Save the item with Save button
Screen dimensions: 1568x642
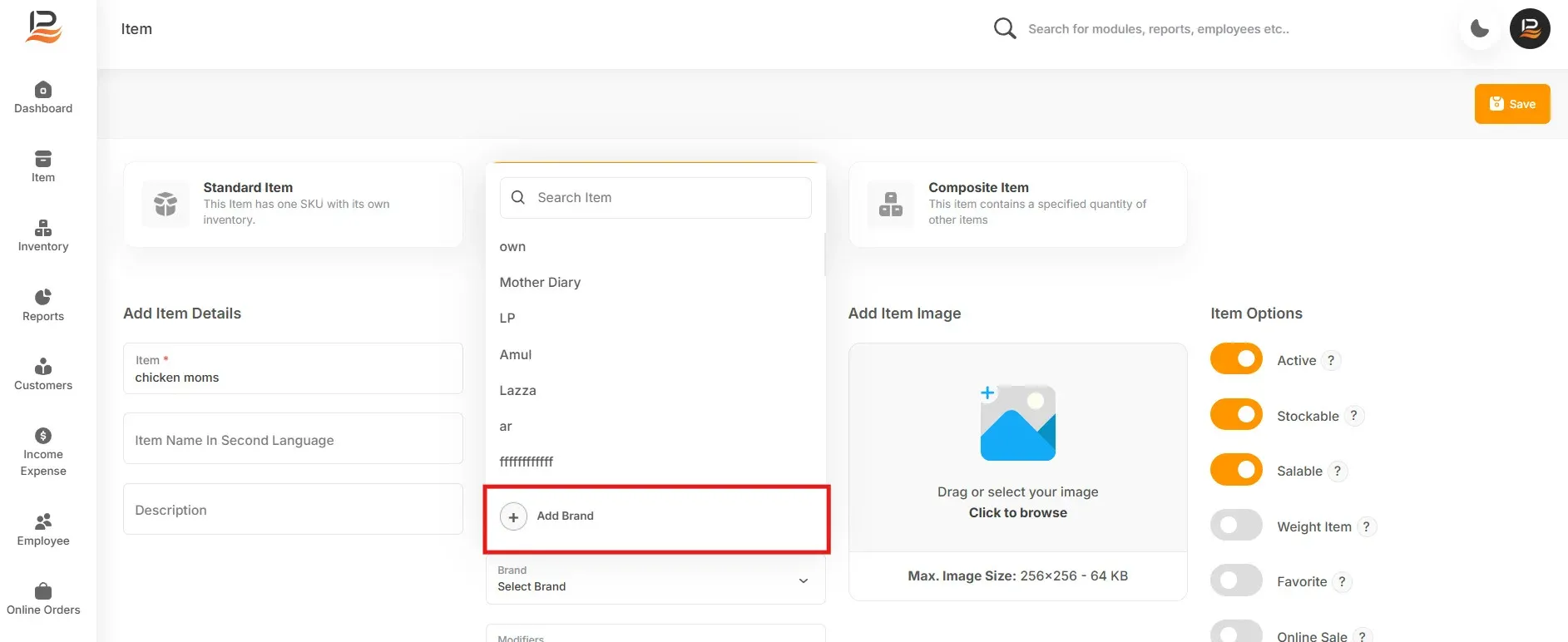point(1512,104)
